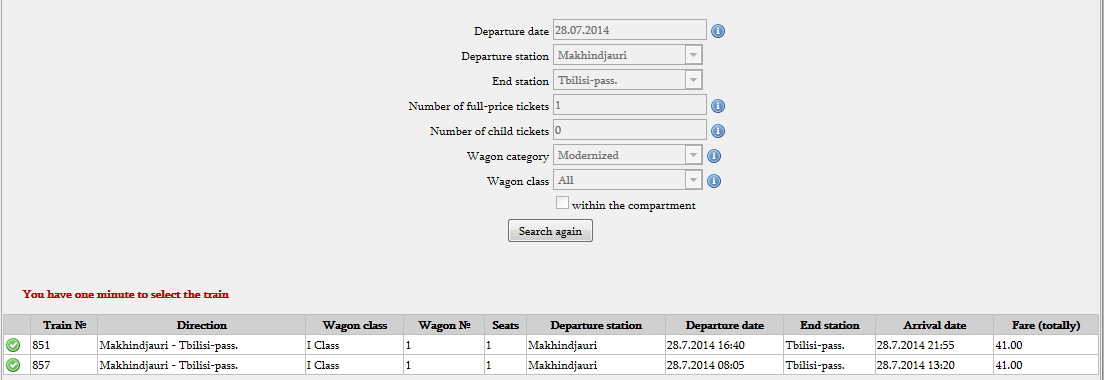This screenshot has height=380, width=1104.
Task: Click the Train № column header
Action: coord(64,325)
